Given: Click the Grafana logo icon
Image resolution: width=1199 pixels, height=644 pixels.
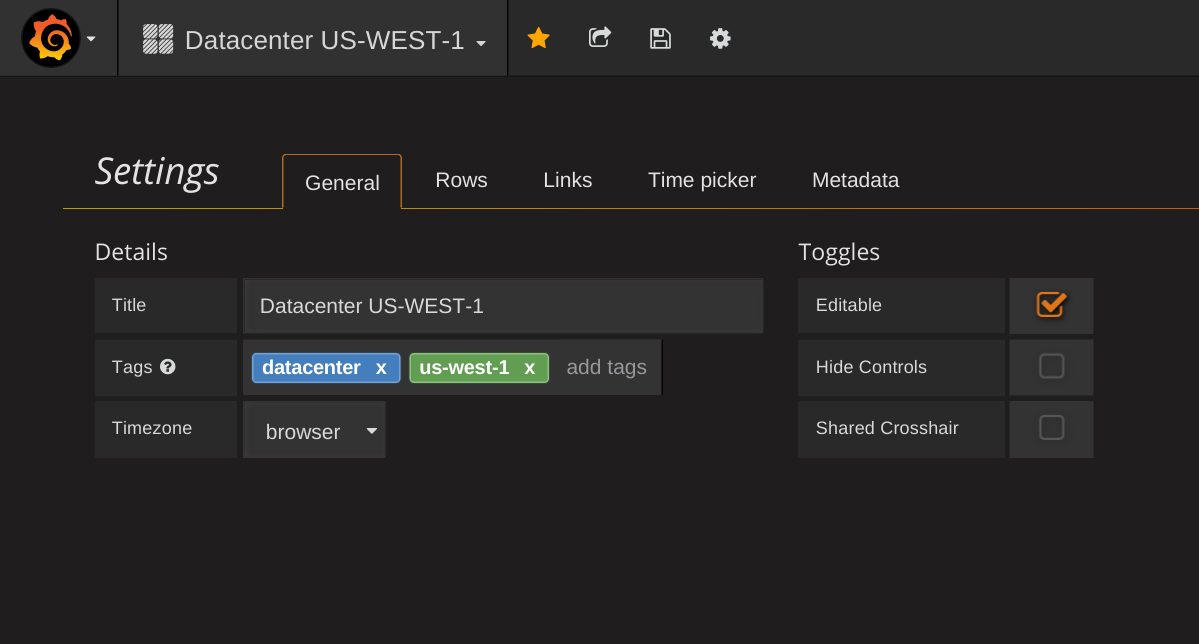Looking at the screenshot, I should 51,38.
